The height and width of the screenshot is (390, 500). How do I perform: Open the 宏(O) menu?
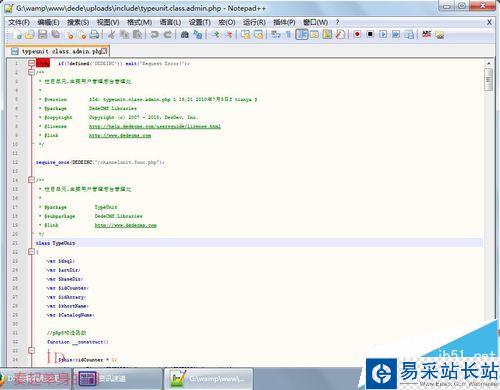pos(227,22)
